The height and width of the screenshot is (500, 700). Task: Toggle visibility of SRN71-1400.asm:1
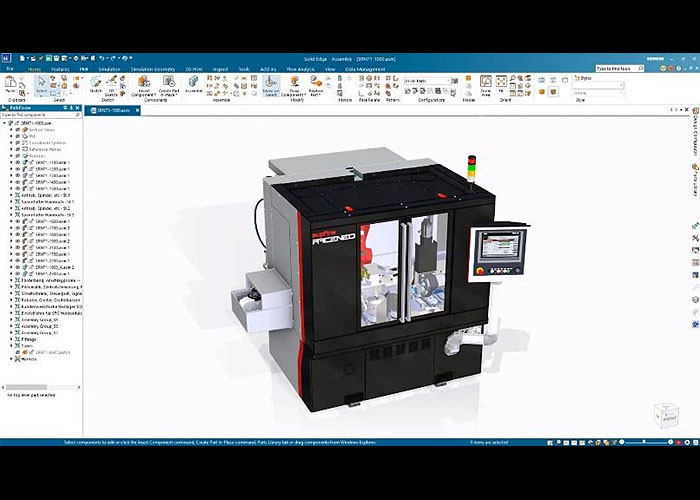point(18,182)
